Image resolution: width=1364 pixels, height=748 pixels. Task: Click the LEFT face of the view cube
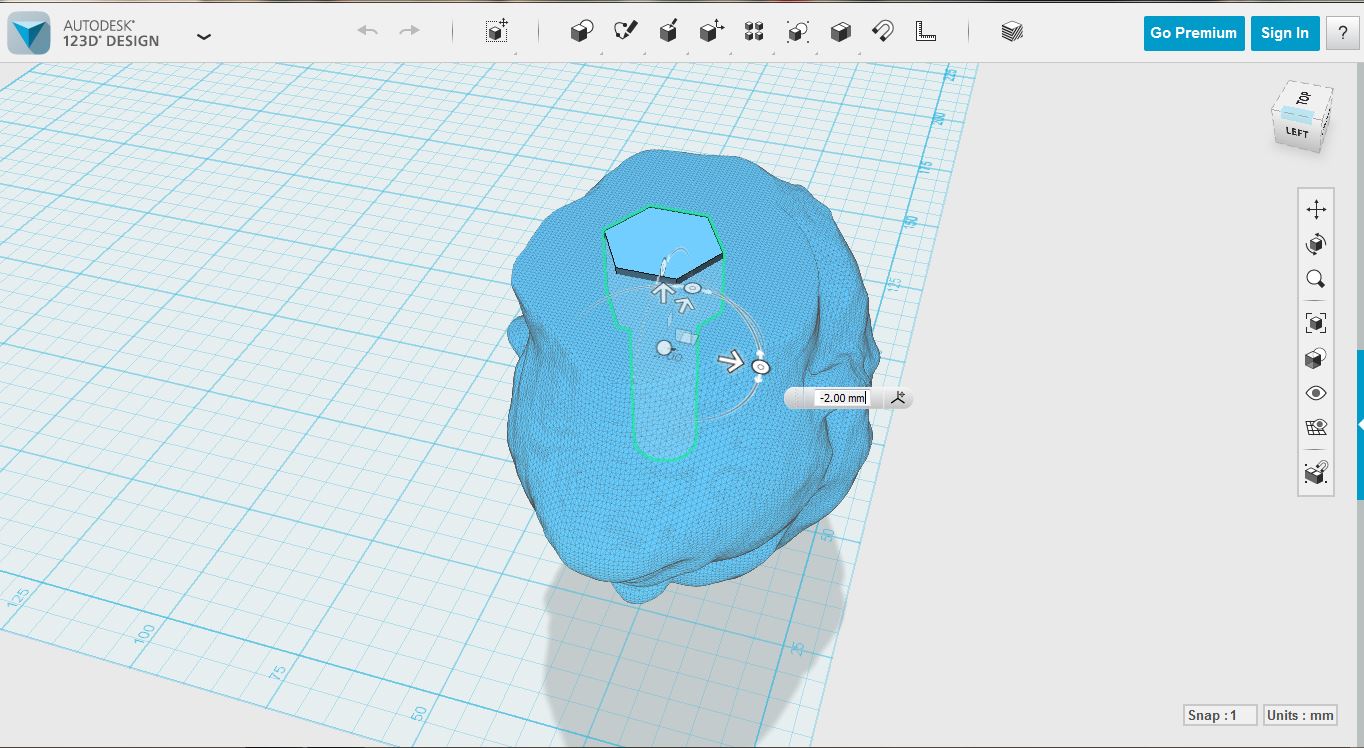click(x=1297, y=132)
